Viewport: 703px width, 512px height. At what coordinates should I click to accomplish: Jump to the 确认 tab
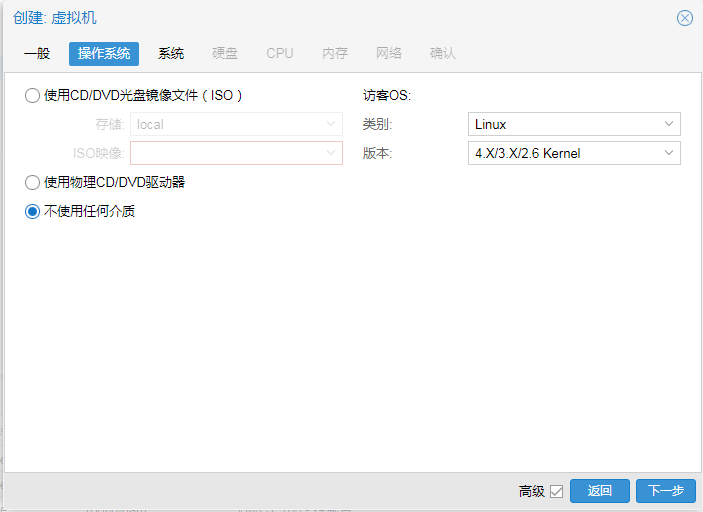point(443,53)
